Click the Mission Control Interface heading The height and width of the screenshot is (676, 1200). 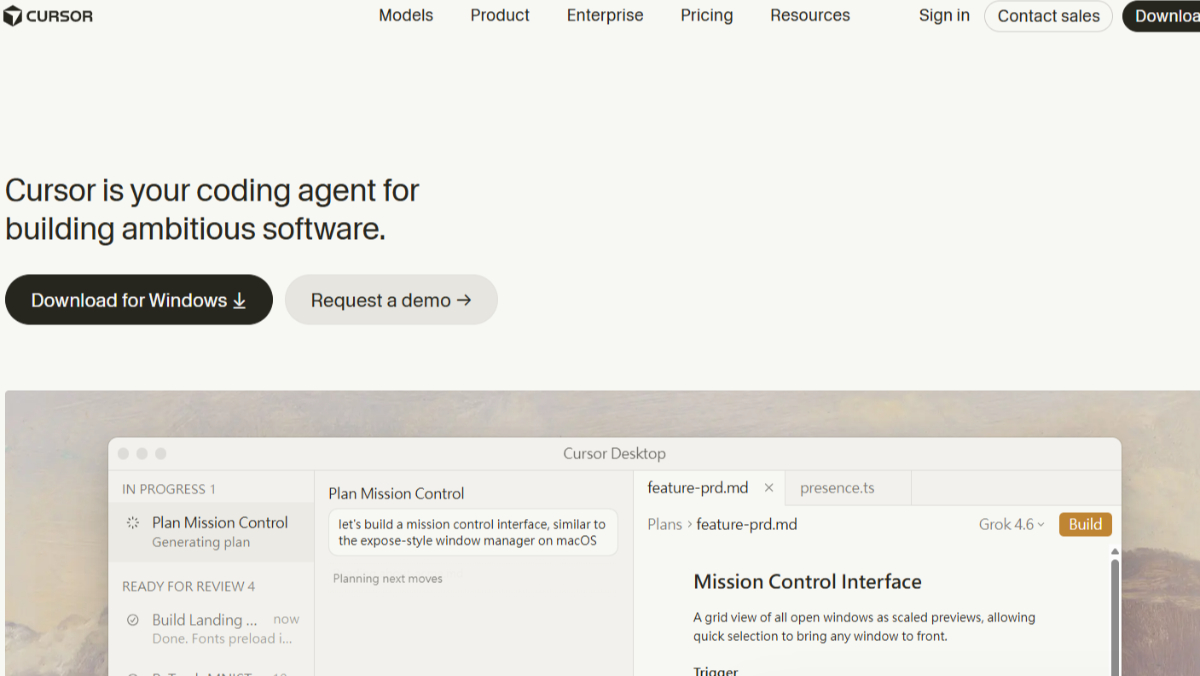pos(807,582)
